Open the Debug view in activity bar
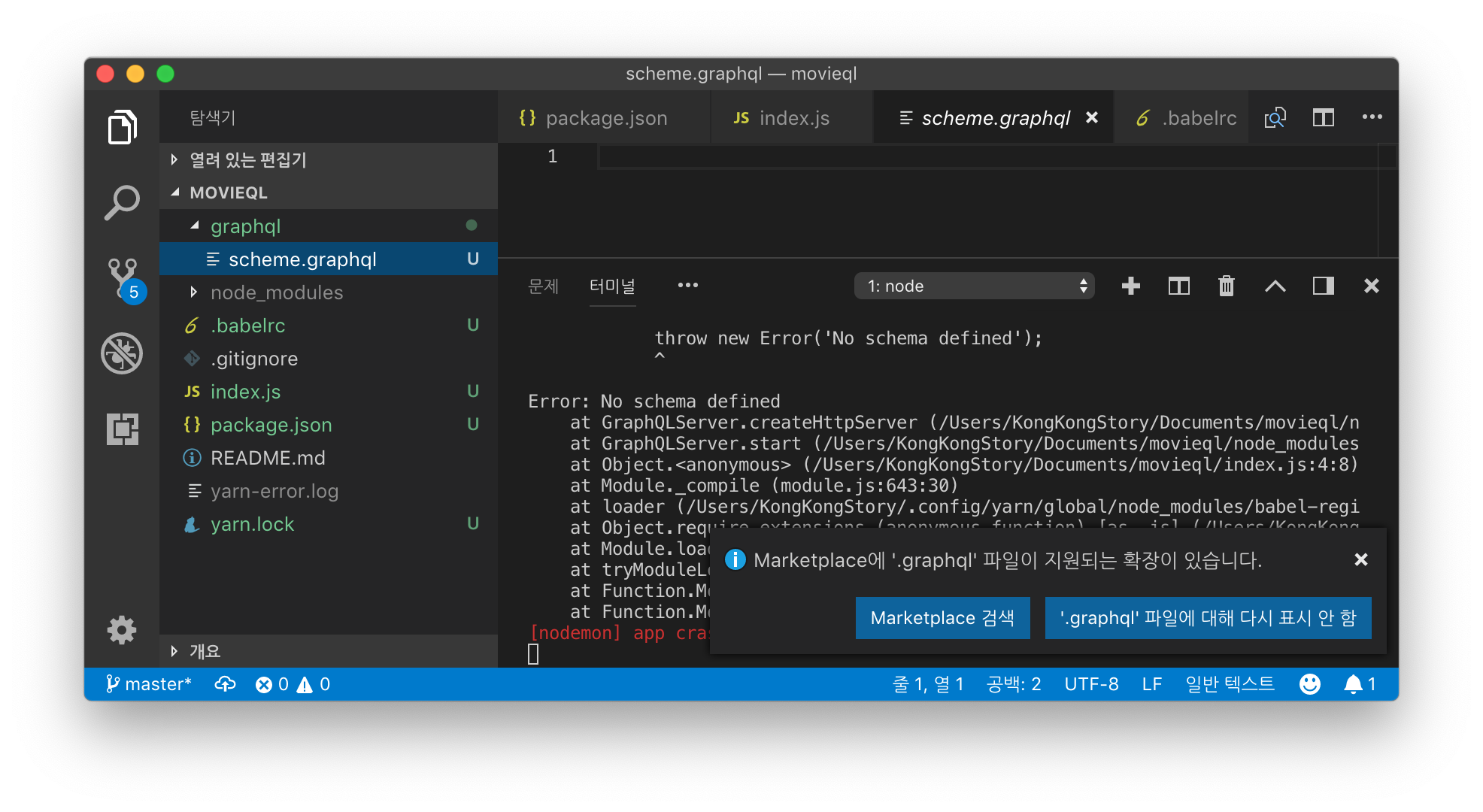The width and height of the screenshot is (1483, 812). click(x=122, y=353)
